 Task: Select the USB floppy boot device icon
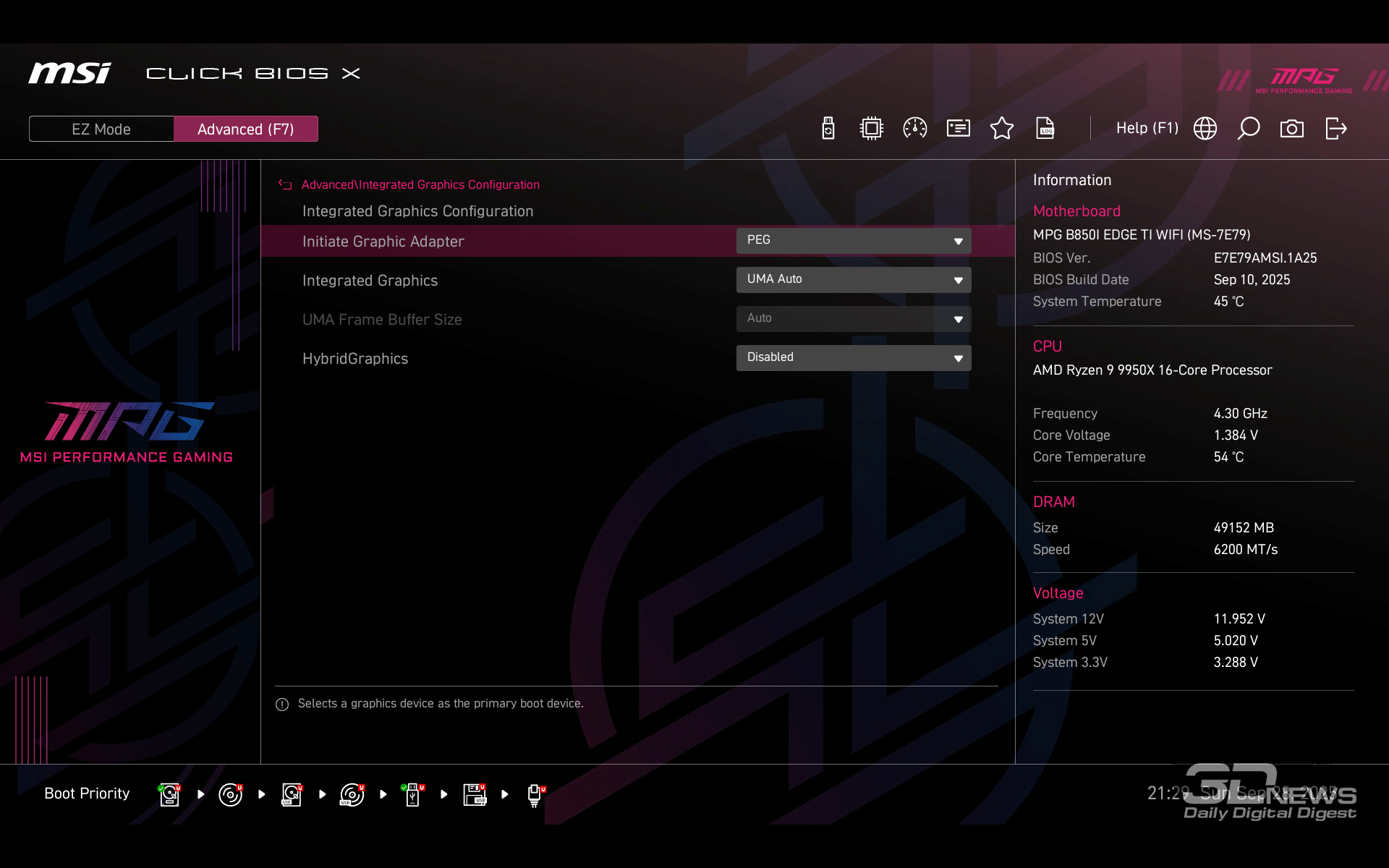[x=475, y=794]
